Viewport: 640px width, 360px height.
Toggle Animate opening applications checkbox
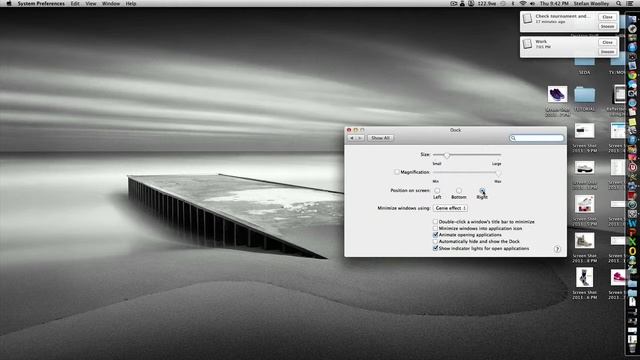coord(435,235)
